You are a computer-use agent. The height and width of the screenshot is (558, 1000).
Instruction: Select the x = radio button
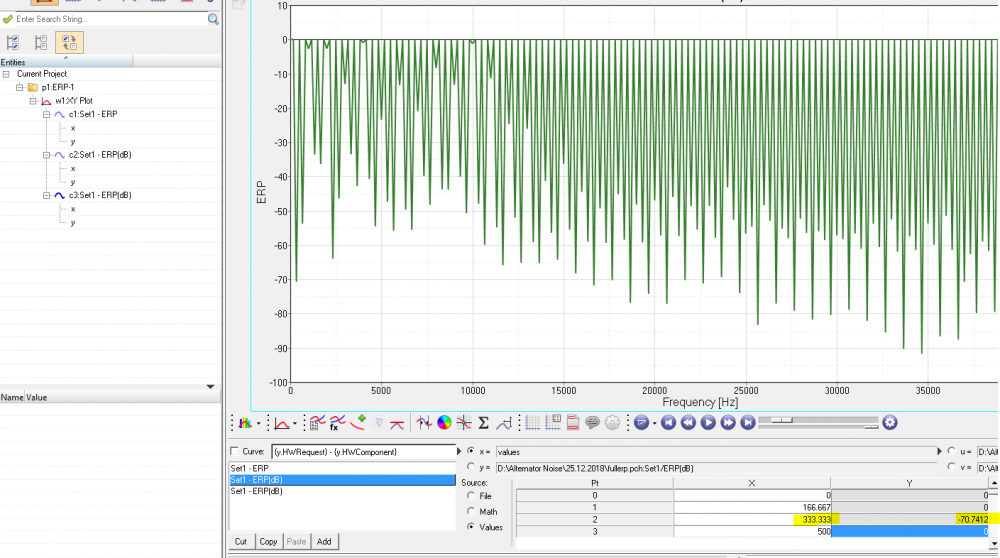(x=471, y=451)
